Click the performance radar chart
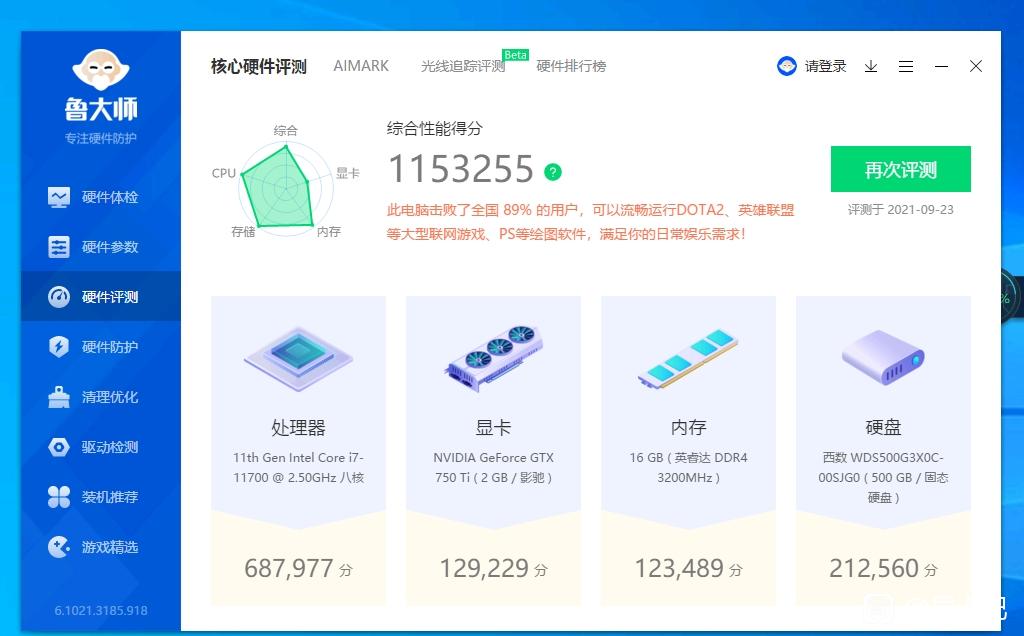Viewport: 1024px width, 636px height. (285, 187)
